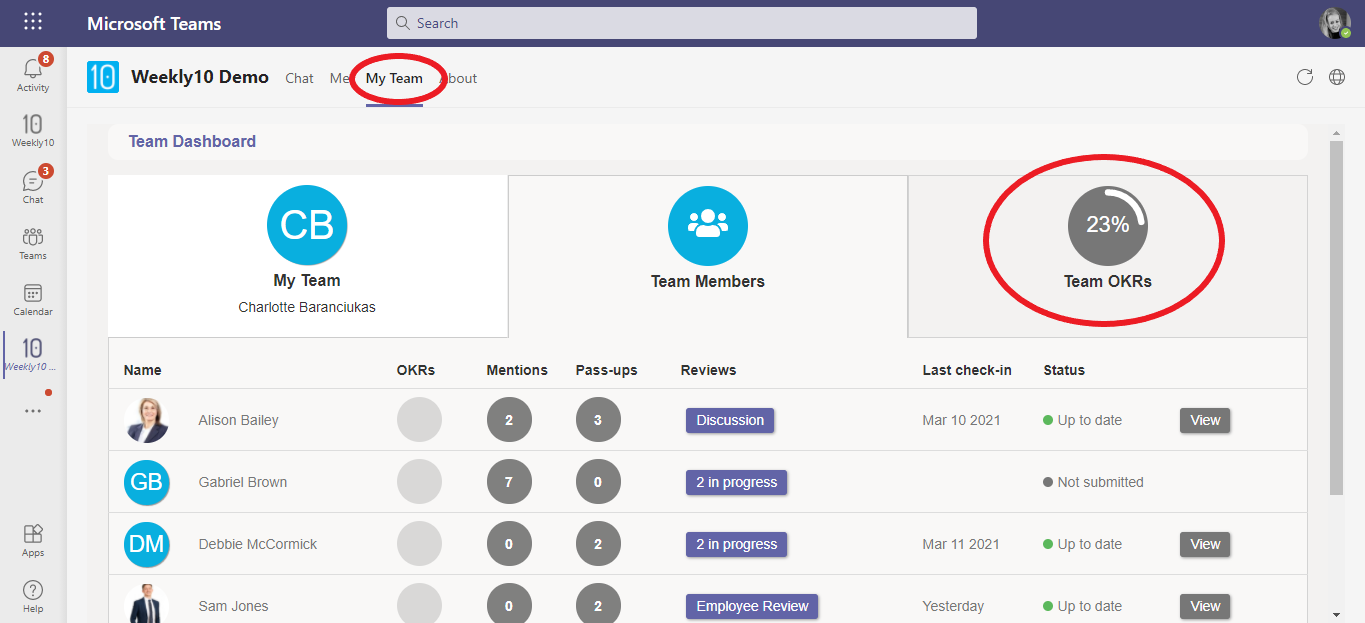Click the Microsoft Teams title
This screenshot has width=1365, height=623.
[154, 23]
